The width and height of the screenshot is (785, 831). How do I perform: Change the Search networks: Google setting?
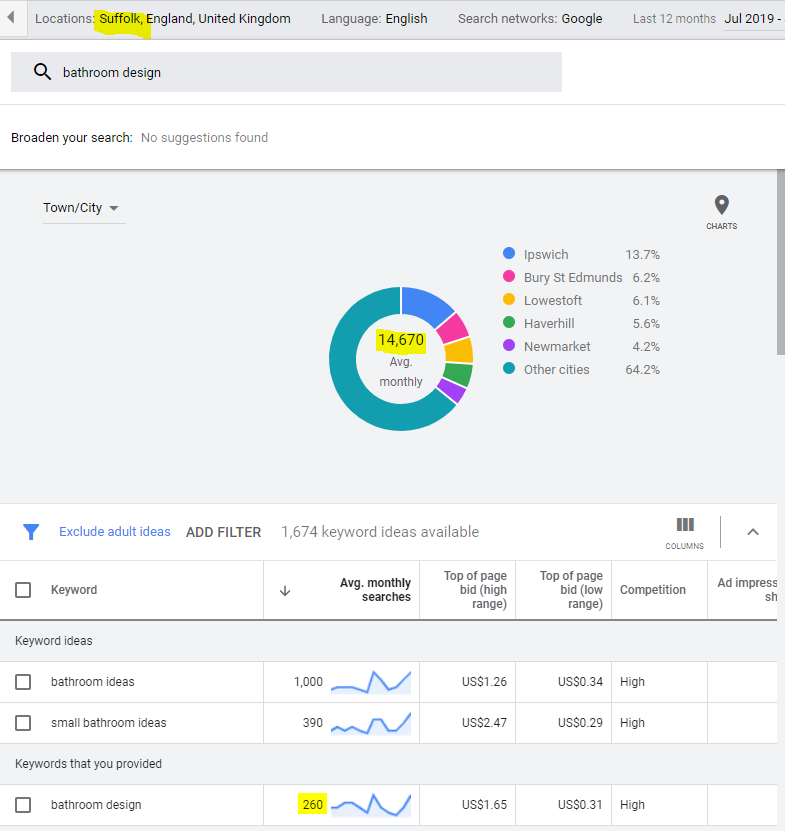[x=530, y=19]
